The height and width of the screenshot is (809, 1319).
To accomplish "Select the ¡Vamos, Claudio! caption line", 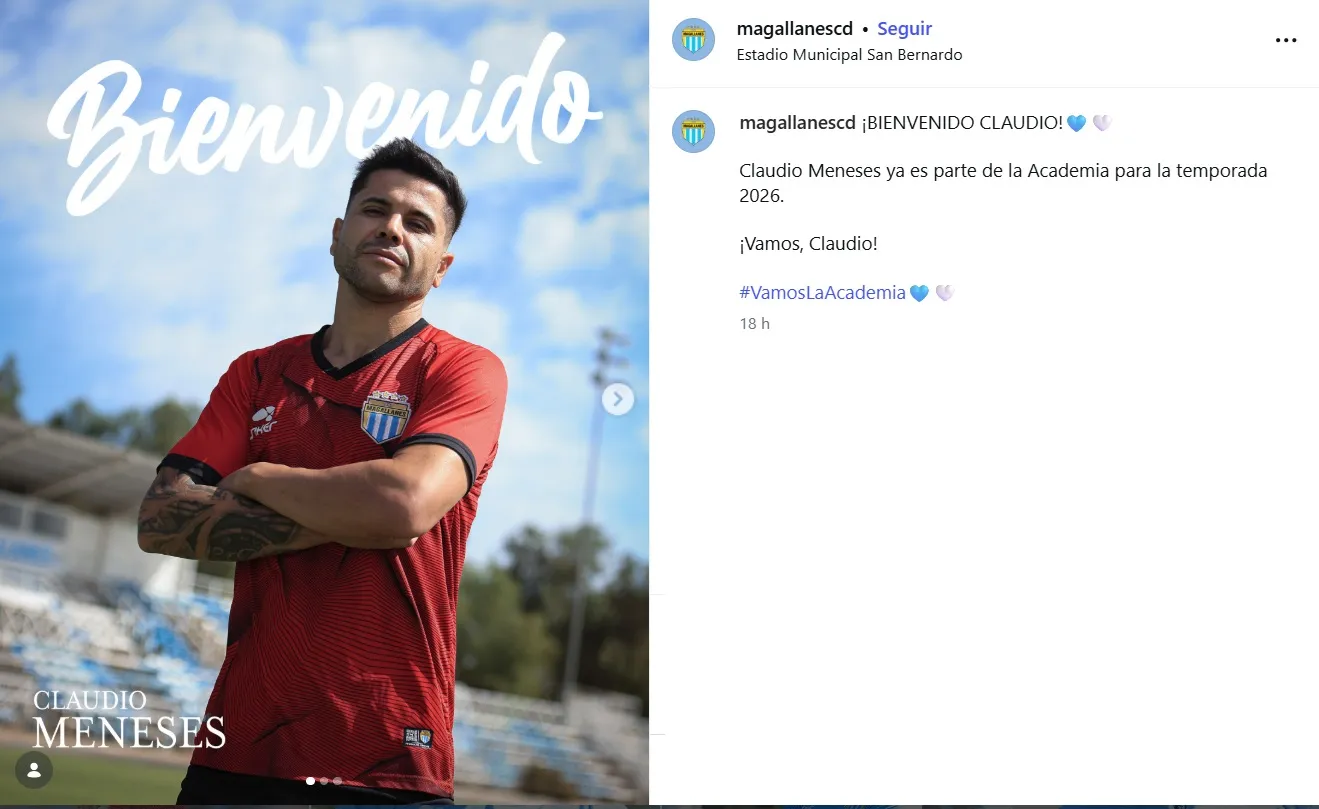I will click(808, 244).
